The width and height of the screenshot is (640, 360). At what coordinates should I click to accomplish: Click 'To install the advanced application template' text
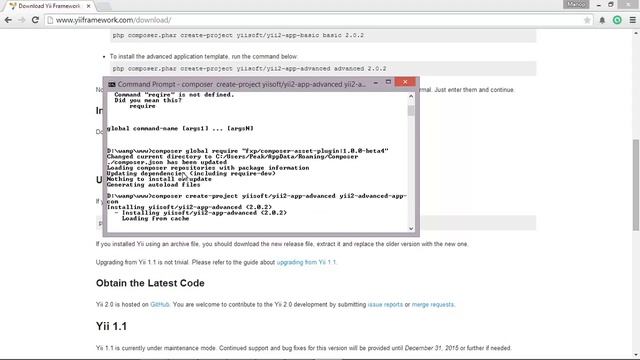(204, 56)
